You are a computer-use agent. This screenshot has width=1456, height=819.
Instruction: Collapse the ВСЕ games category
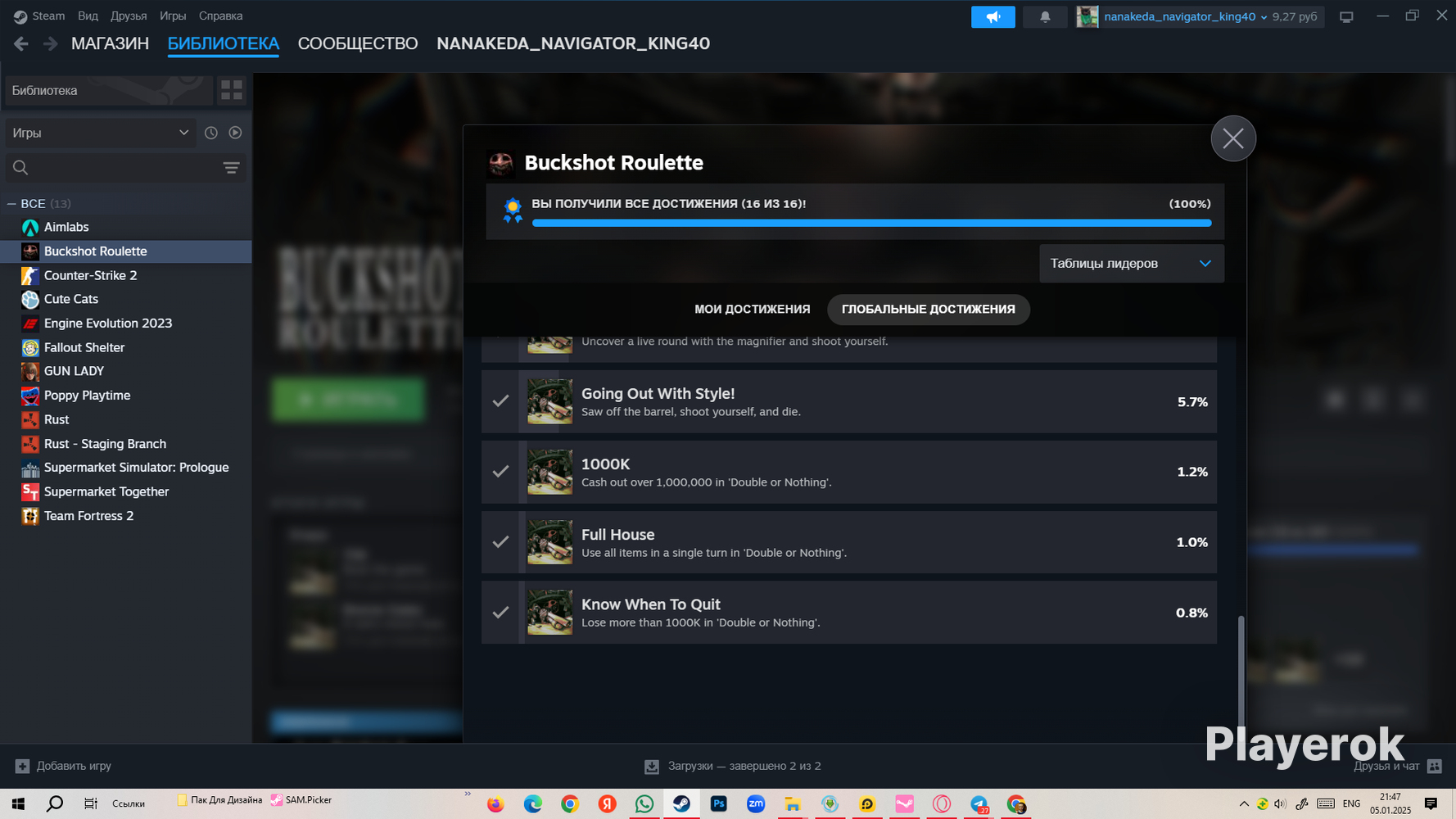coord(11,203)
